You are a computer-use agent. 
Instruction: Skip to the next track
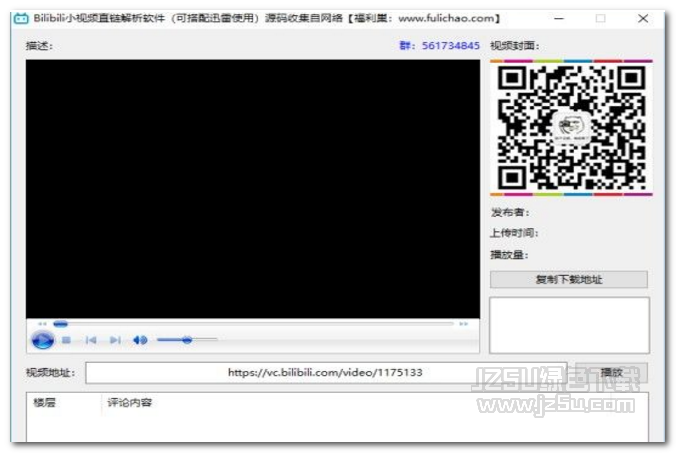(115, 340)
